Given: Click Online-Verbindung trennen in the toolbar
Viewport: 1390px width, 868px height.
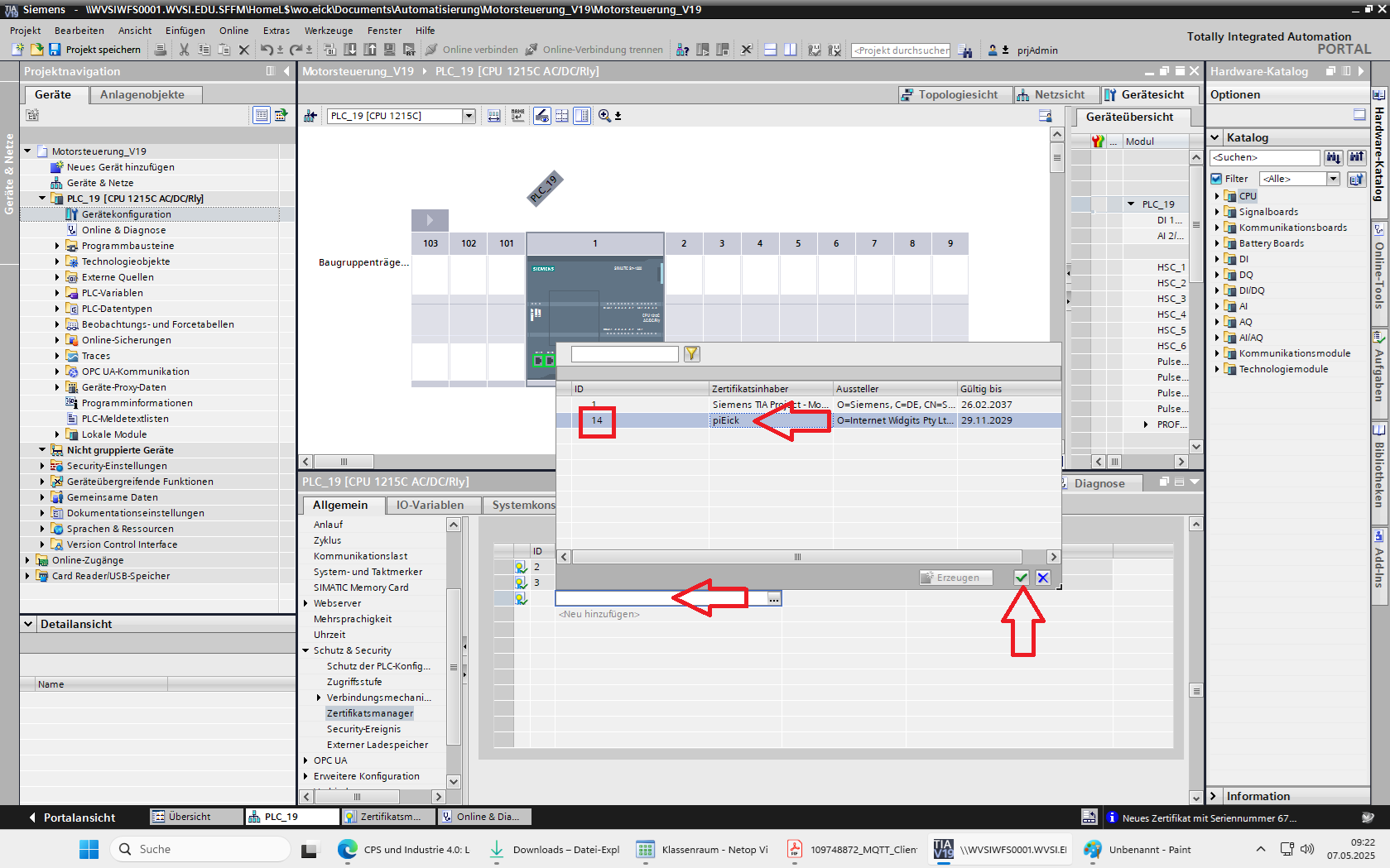Looking at the screenshot, I should pos(594,50).
